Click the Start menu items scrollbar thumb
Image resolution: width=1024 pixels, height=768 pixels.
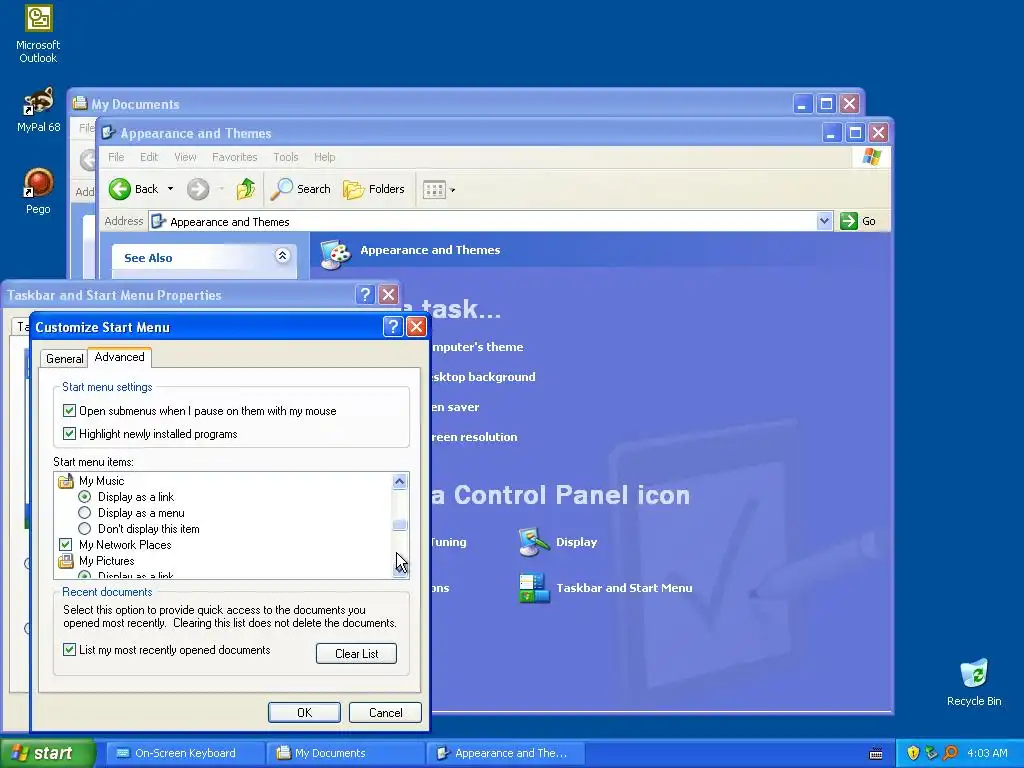(399, 524)
